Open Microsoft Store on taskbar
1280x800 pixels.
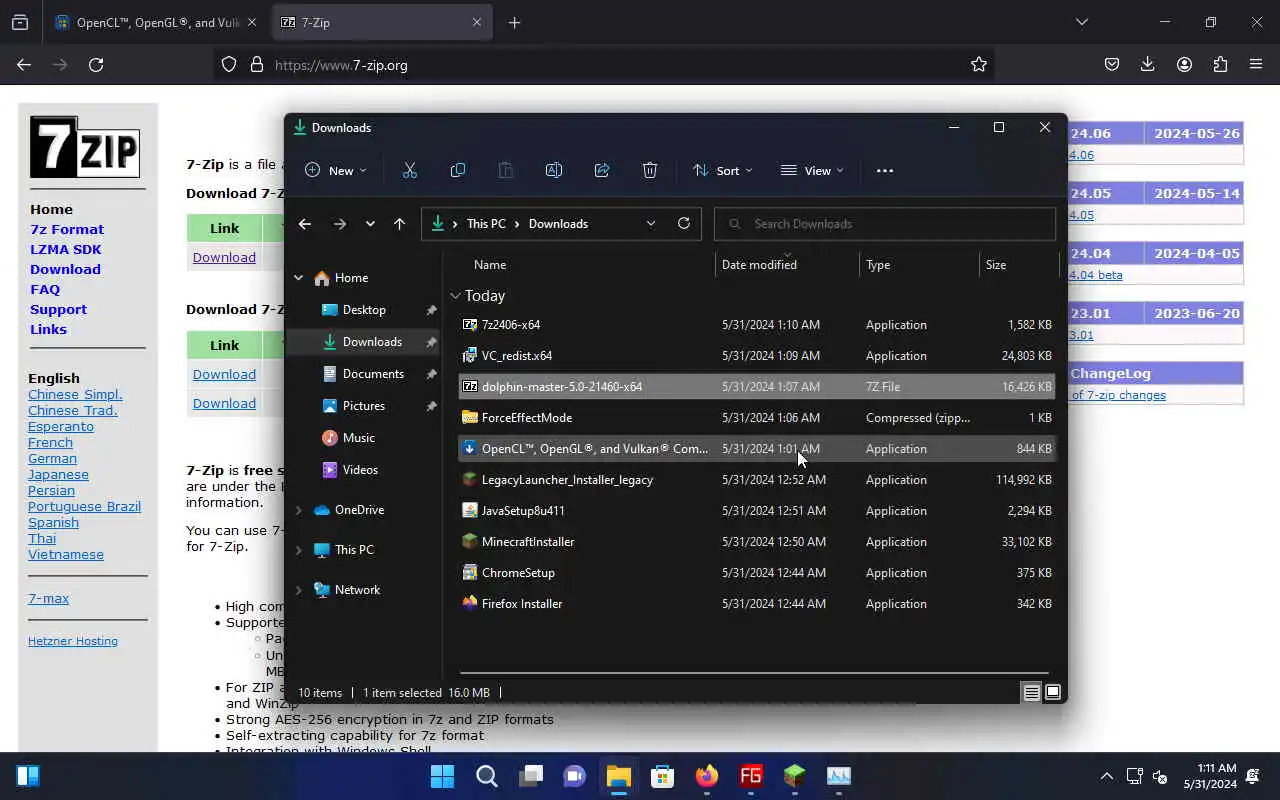click(663, 776)
